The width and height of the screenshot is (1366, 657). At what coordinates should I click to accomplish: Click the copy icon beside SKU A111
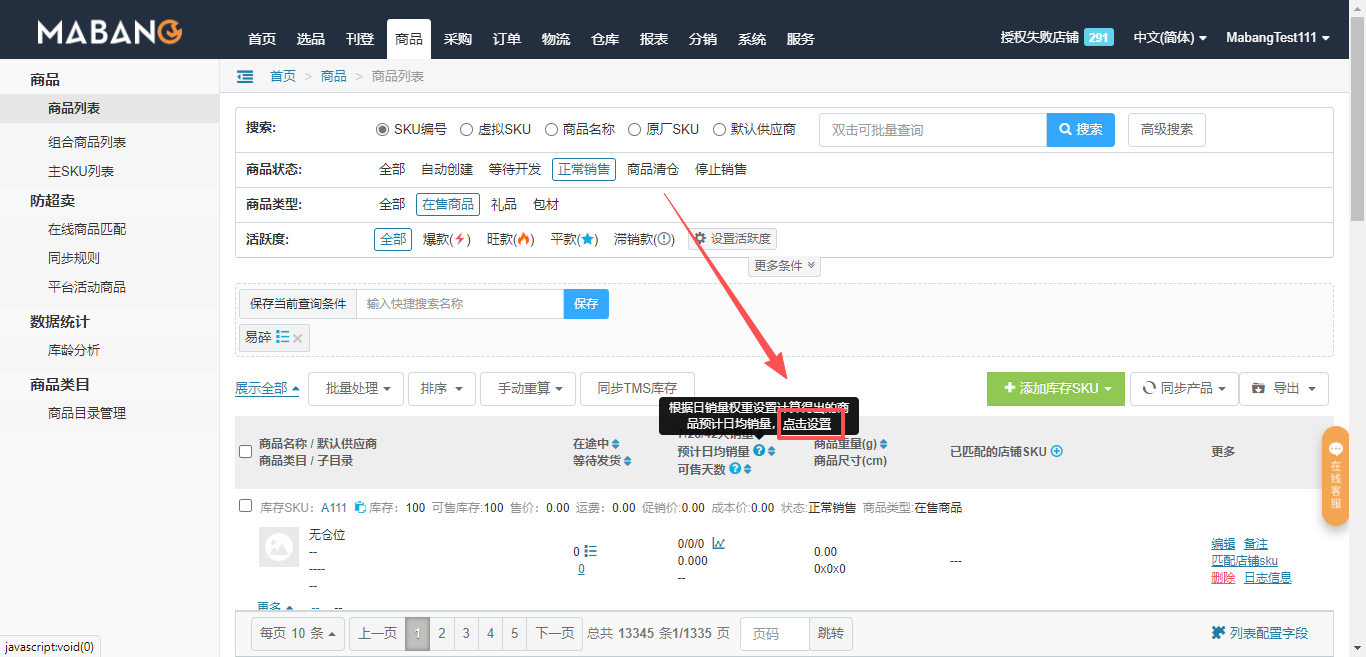point(360,508)
